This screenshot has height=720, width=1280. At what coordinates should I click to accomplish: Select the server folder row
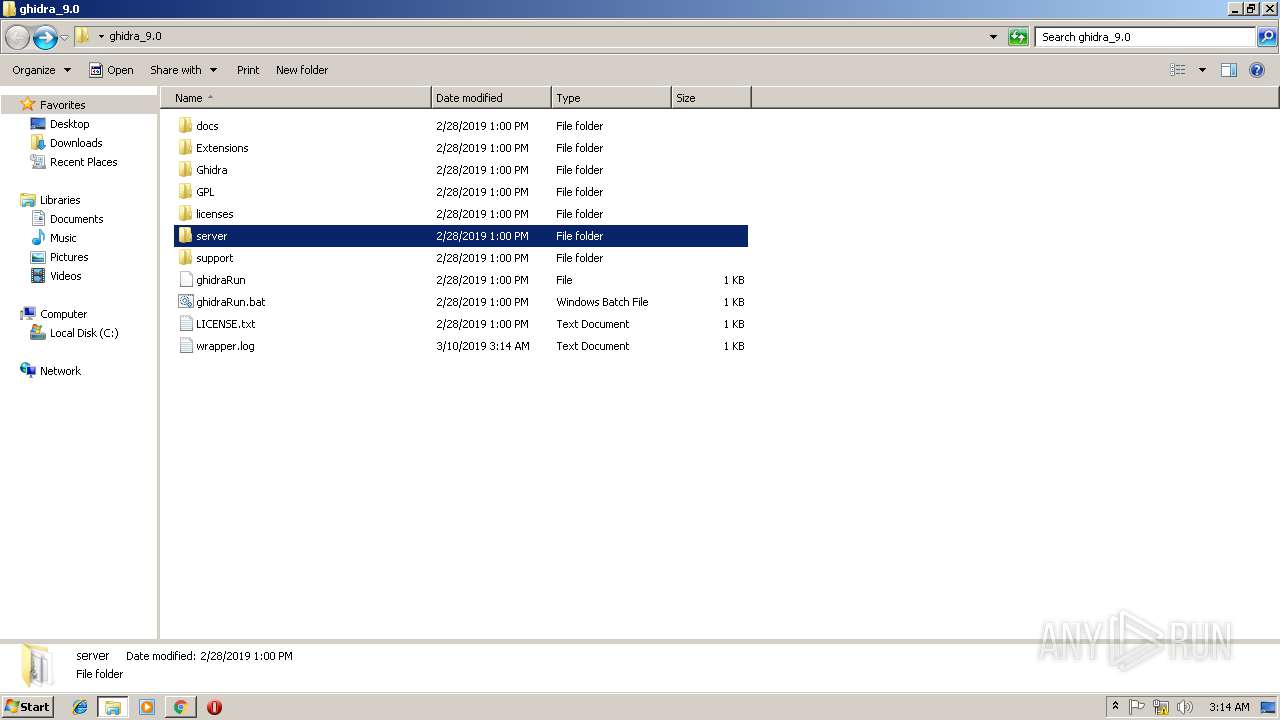(461, 236)
